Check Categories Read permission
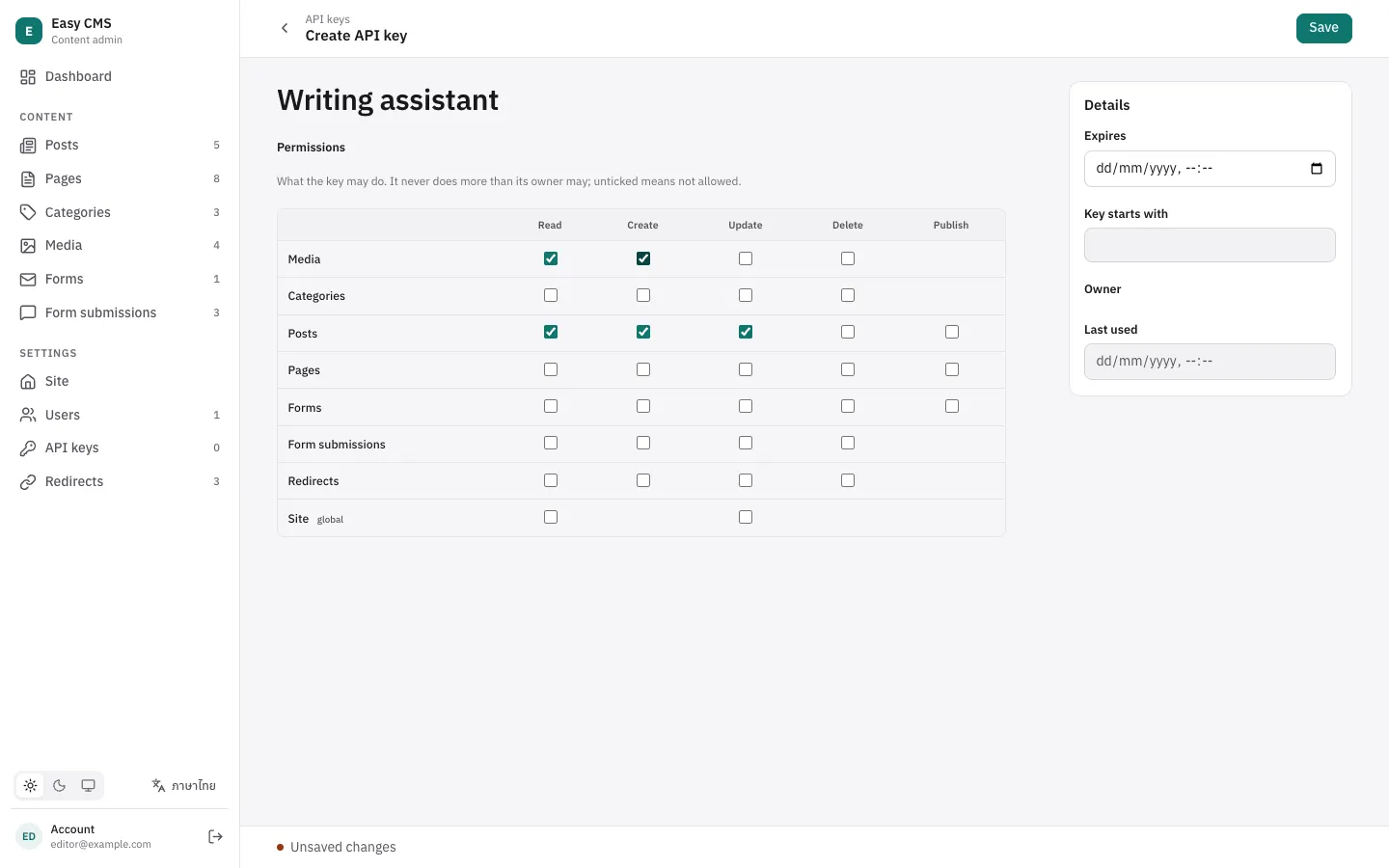This screenshot has width=1389, height=868. click(551, 295)
